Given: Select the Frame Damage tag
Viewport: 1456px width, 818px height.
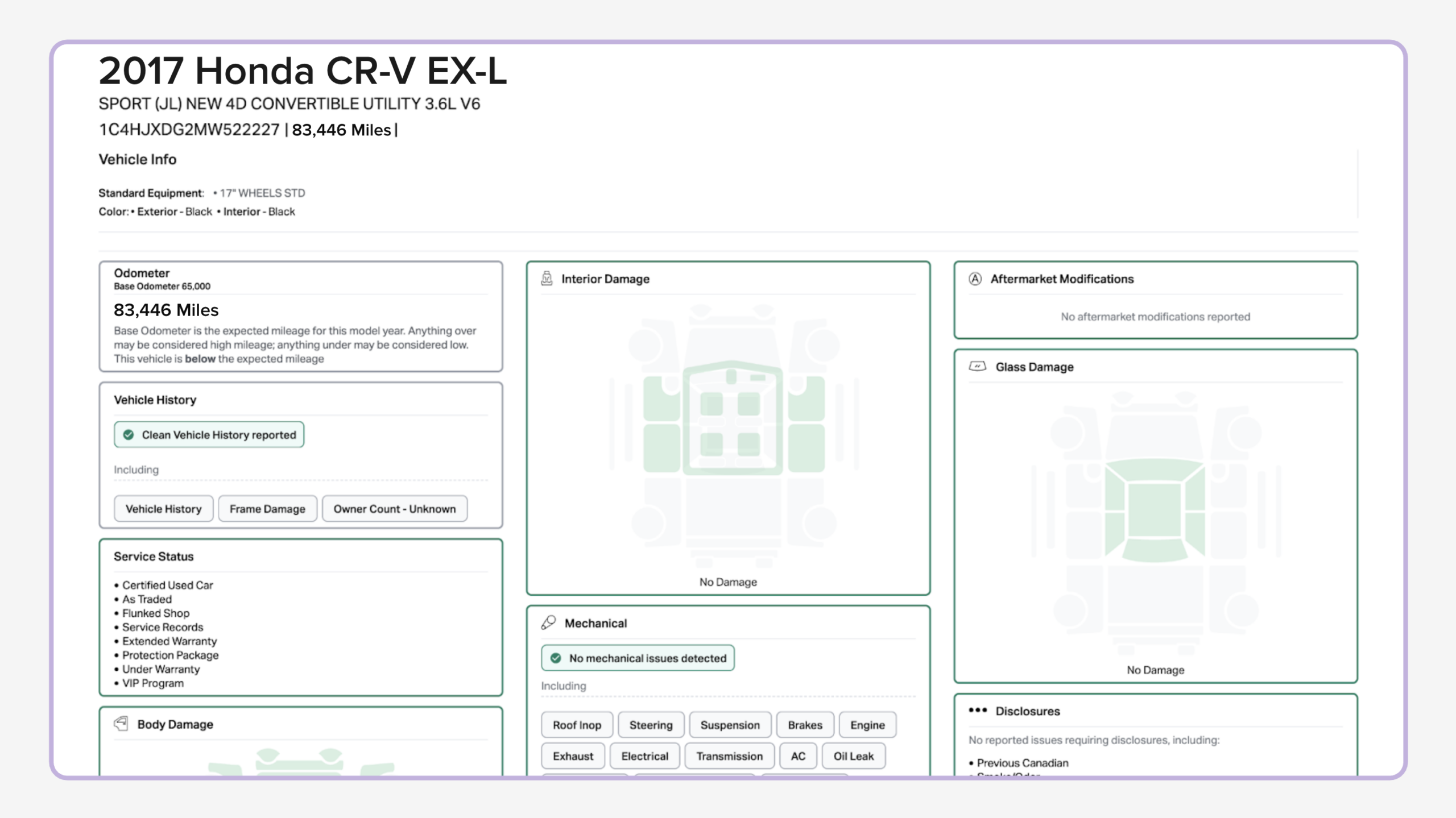Looking at the screenshot, I should click(267, 509).
